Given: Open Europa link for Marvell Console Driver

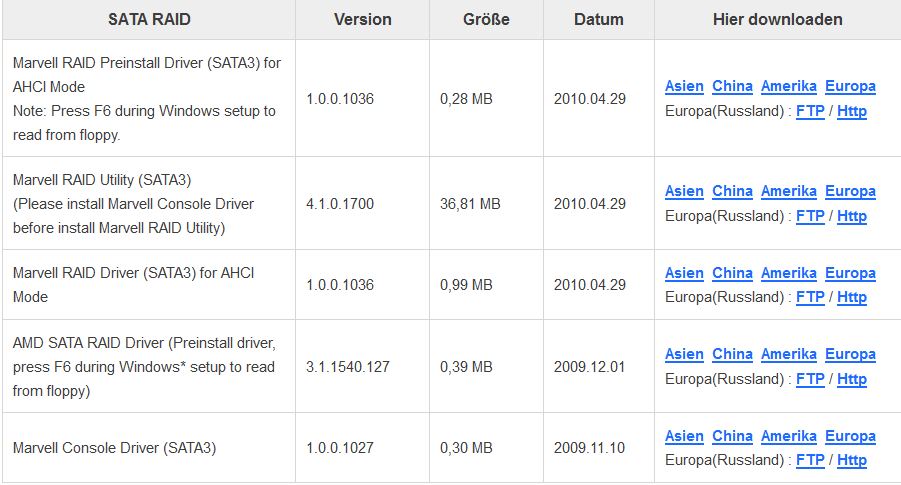Looking at the screenshot, I should pyautogui.click(x=850, y=436).
